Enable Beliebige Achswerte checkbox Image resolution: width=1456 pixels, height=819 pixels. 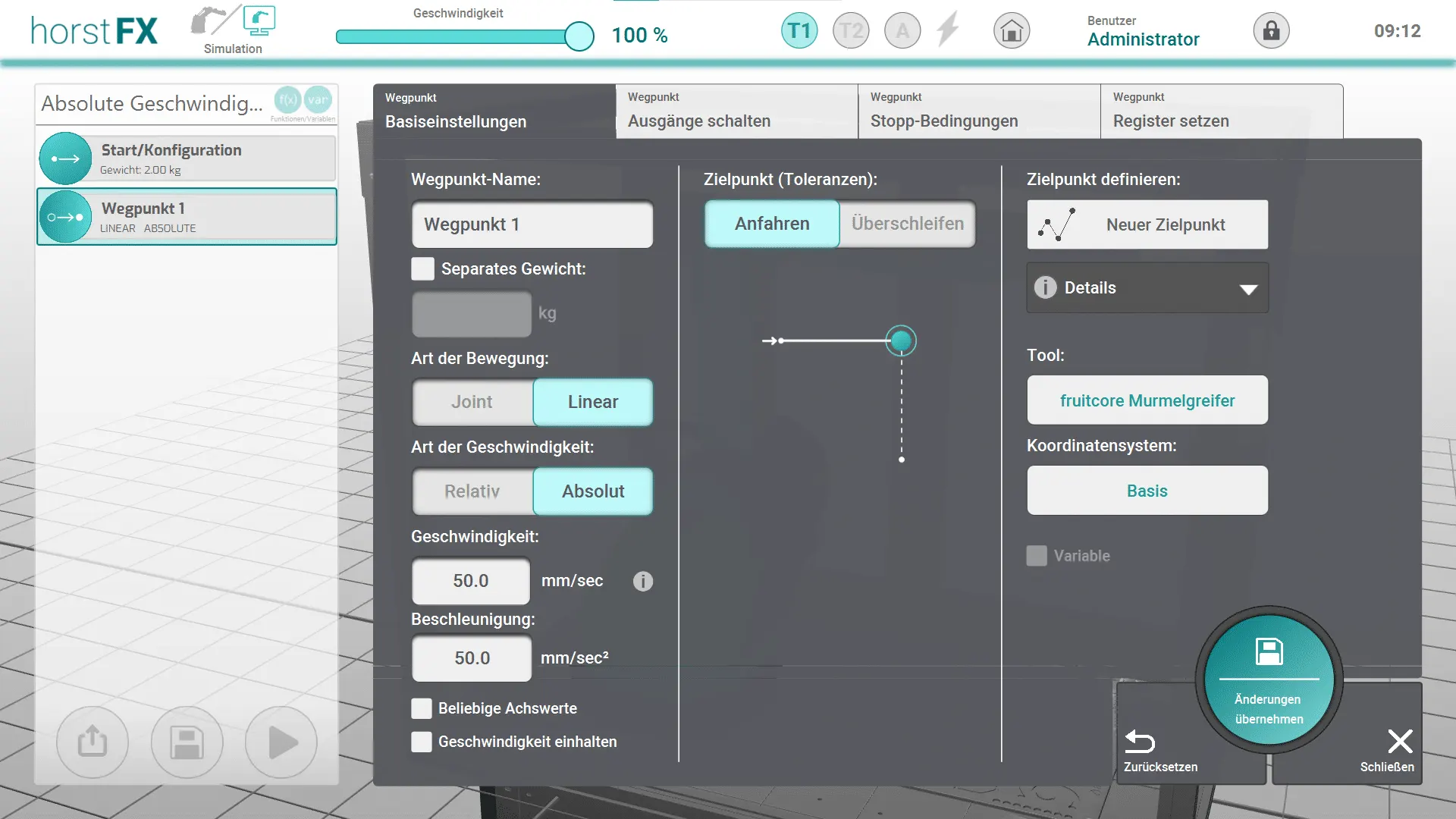[x=422, y=708]
